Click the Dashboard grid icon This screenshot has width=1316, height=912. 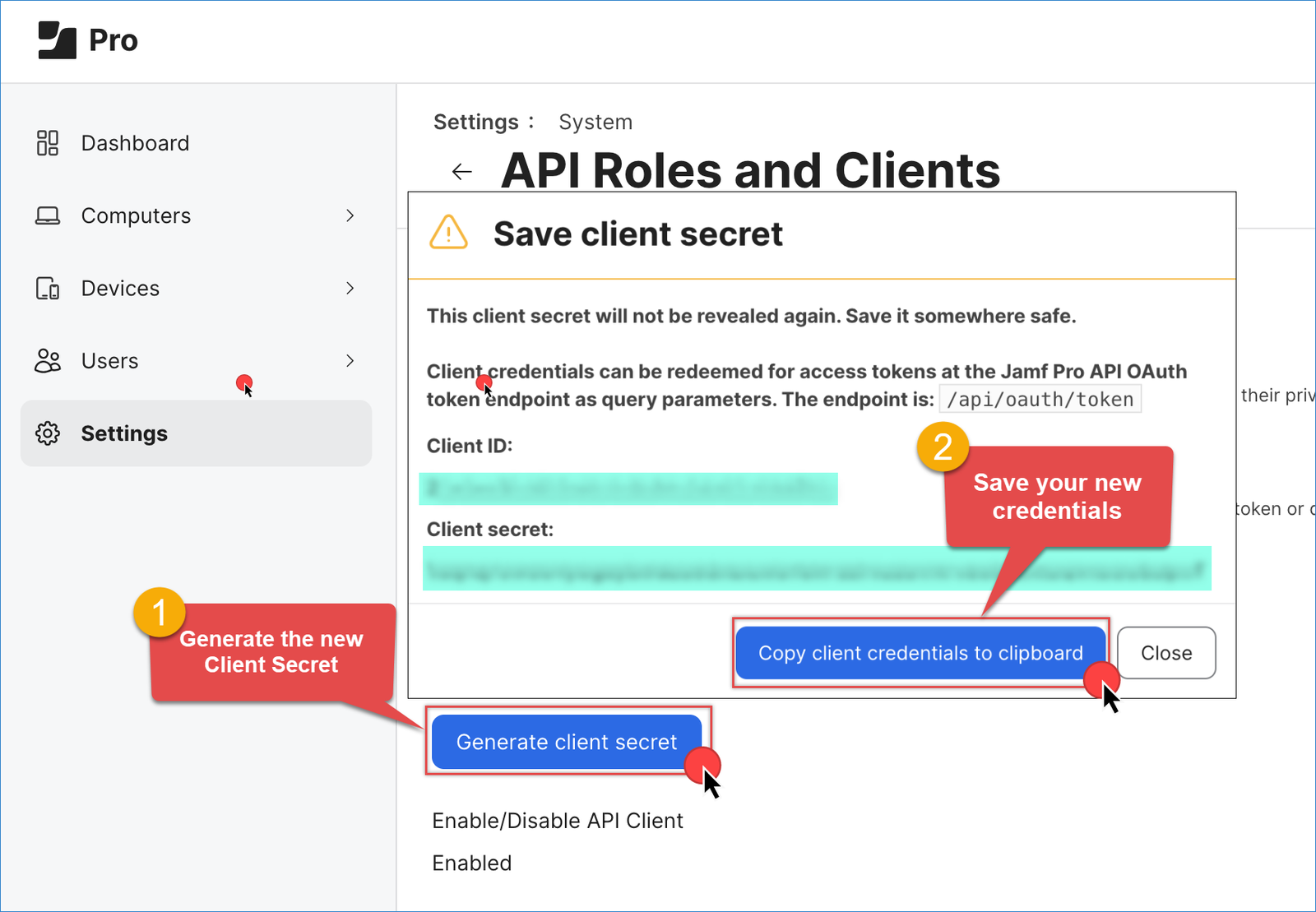click(48, 143)
